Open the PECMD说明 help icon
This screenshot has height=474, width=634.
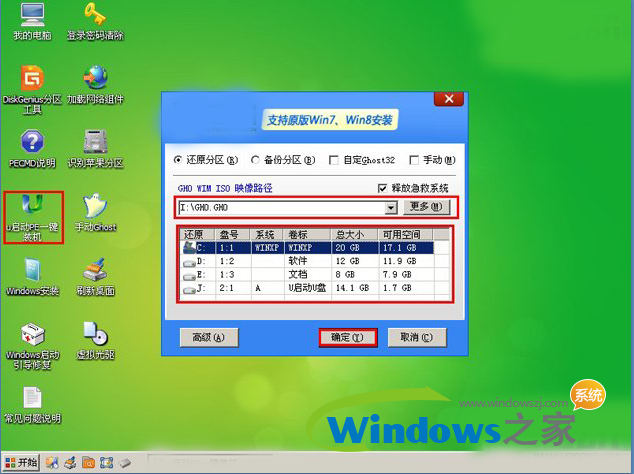(x=33, y=142)
